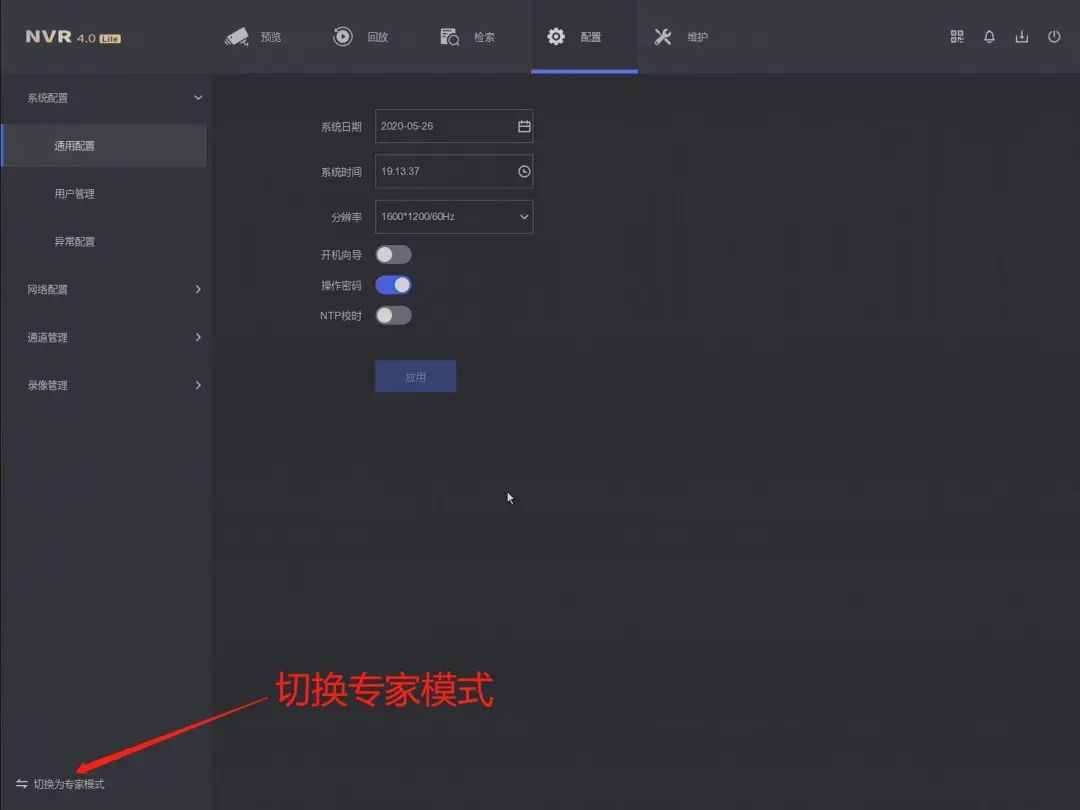Enable the 开机向导 toggle
Image resolution: width=1080 pixels, height=810 pixels.
393,255
